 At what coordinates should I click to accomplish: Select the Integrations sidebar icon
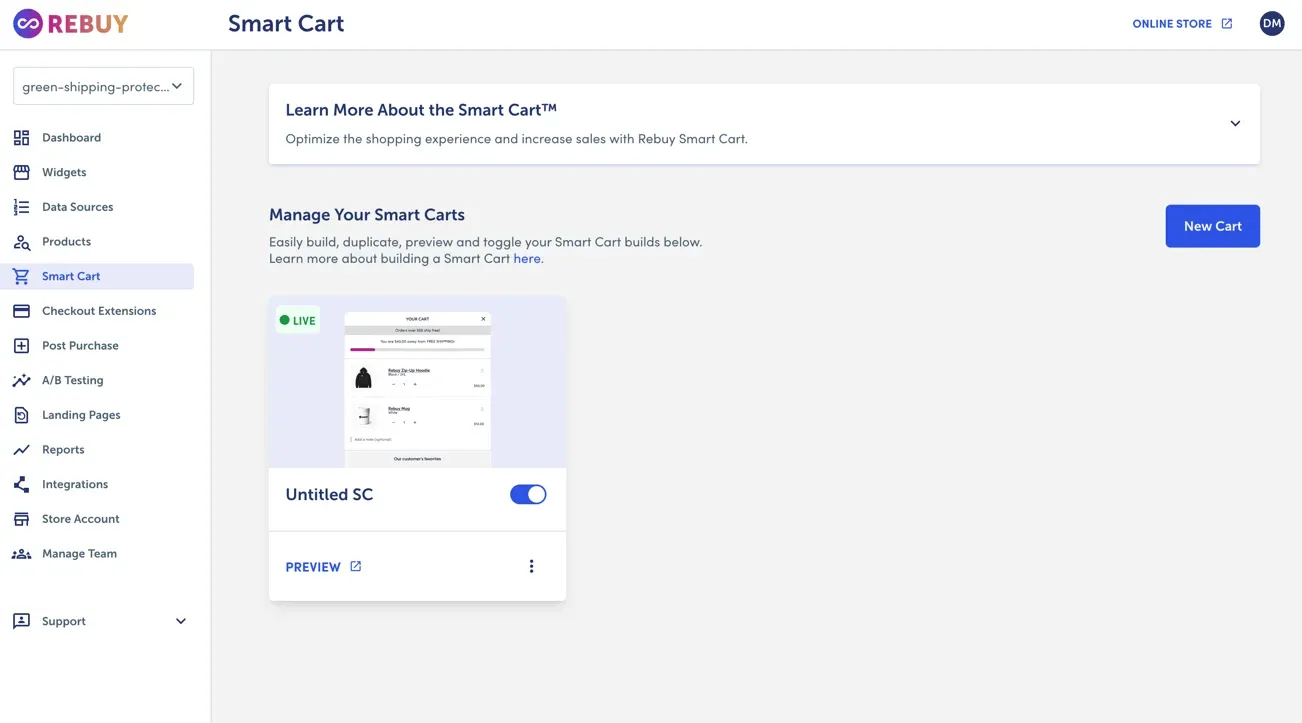tap(22, 484)
